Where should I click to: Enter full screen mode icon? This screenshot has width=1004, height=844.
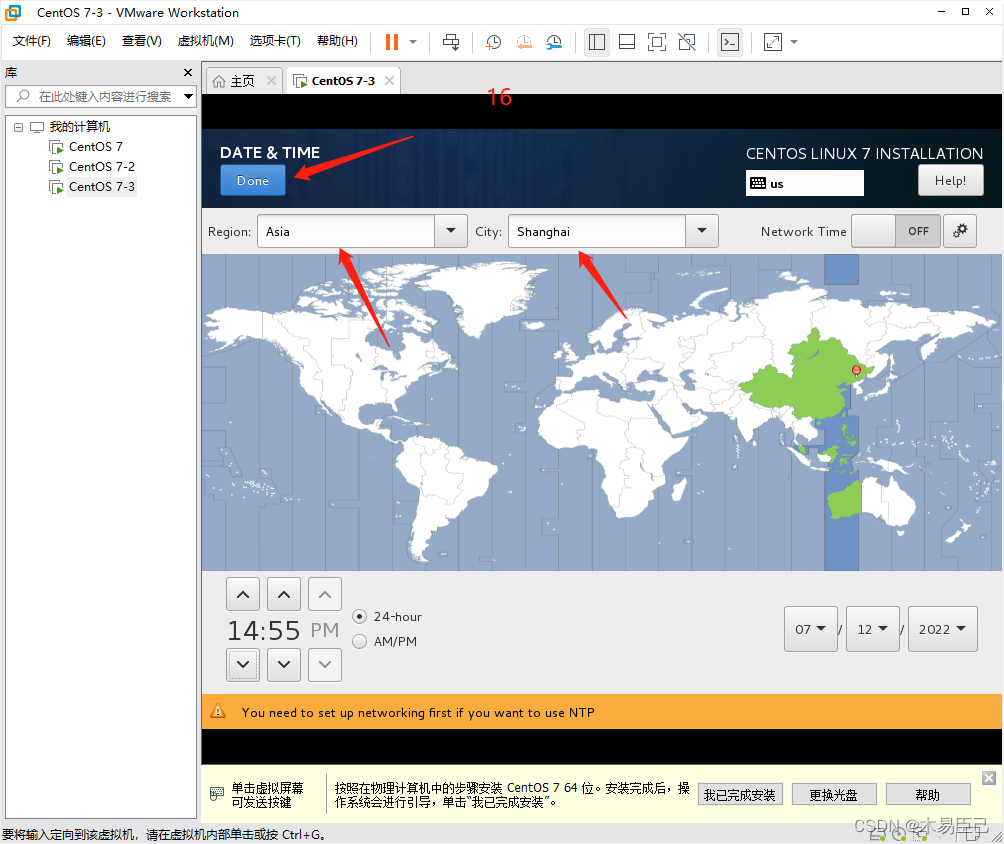657,42
